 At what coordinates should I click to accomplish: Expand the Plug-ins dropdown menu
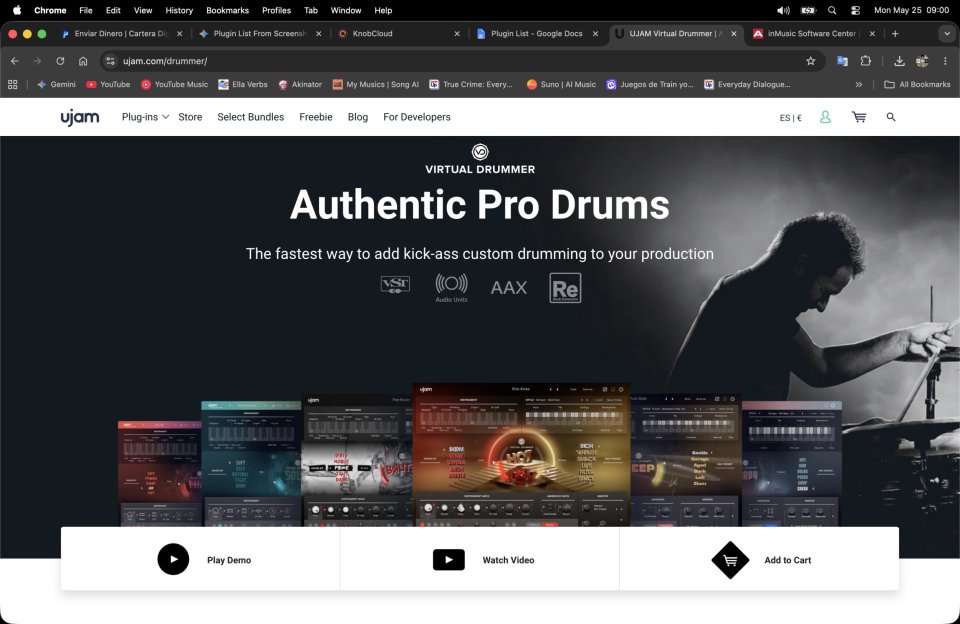pos(145,117)
